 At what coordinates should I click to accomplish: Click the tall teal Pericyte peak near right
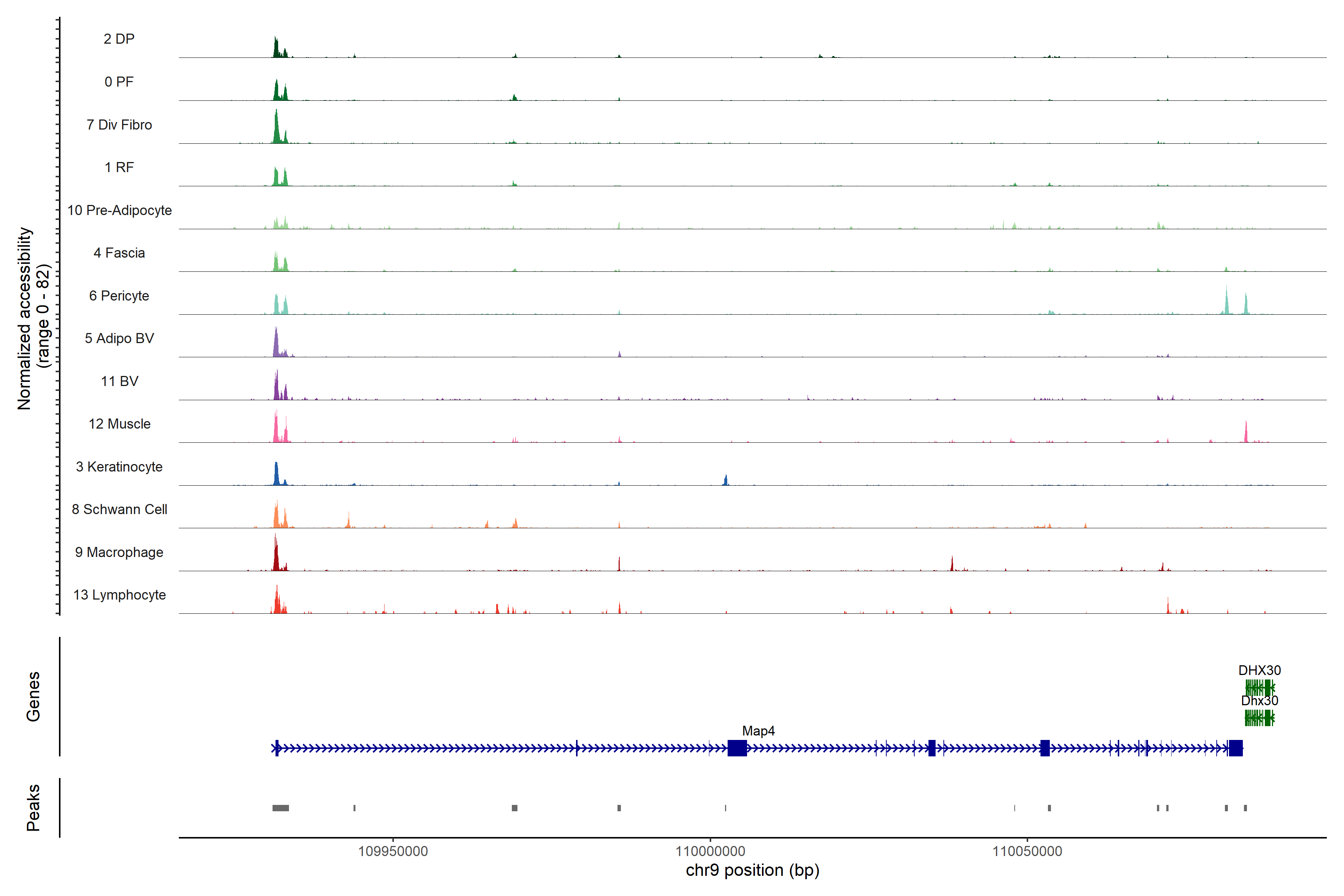pyautogui.click(x=1226, y=303)
